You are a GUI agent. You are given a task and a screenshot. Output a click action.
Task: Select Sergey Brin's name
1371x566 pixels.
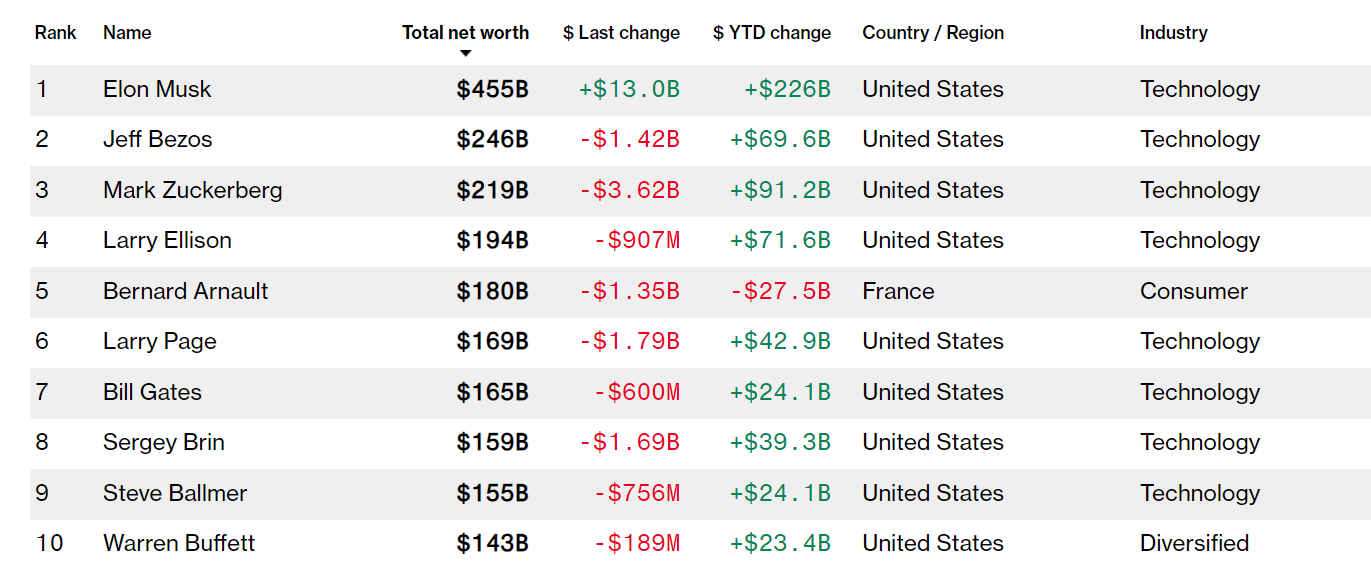click(x=163, y=442)
